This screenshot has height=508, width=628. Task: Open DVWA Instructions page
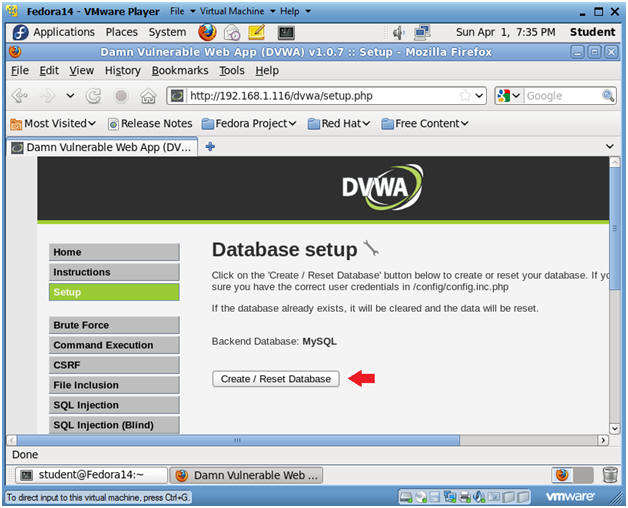click(114, 272)
